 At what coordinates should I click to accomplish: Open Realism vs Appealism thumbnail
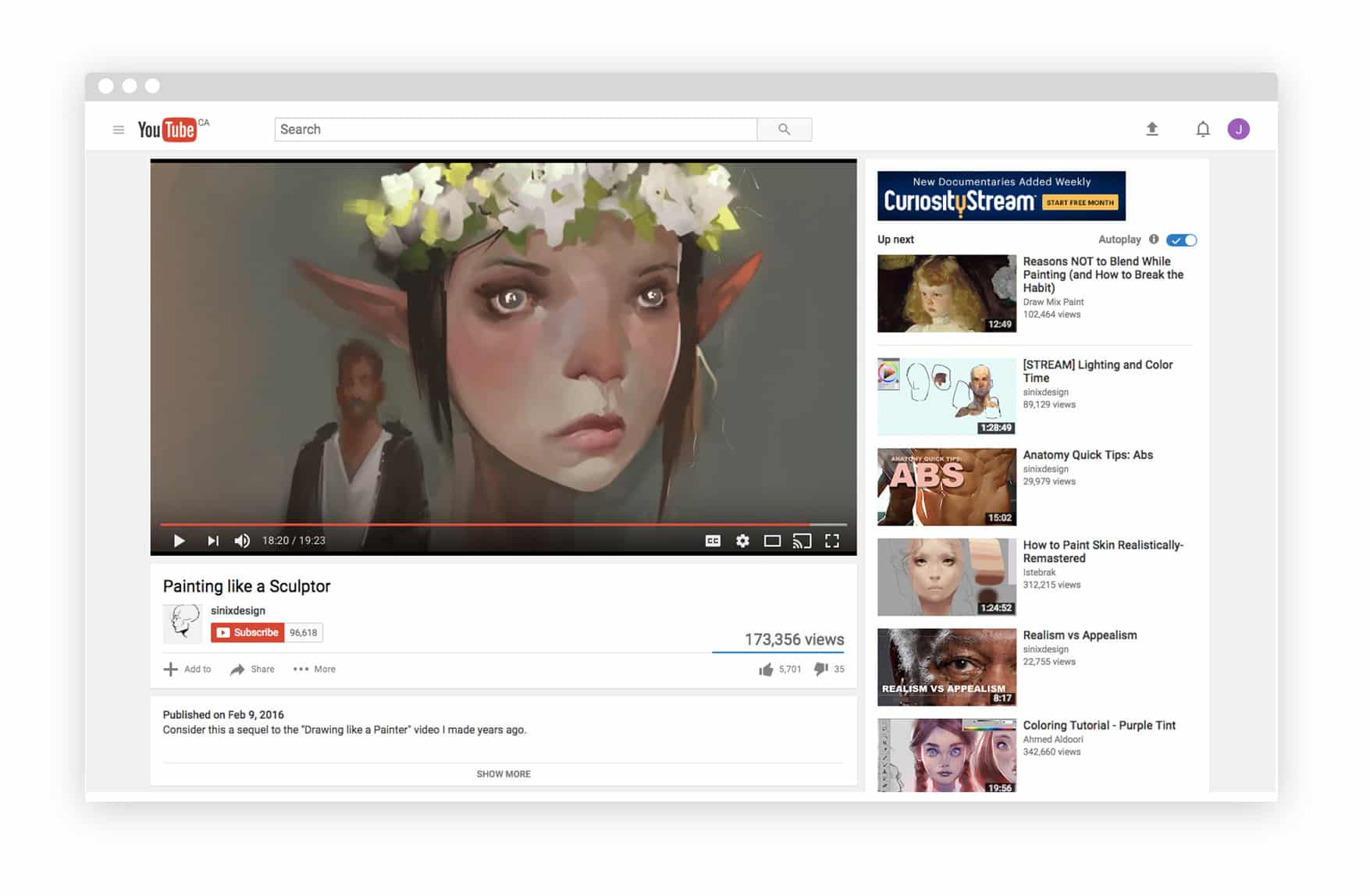947,667
